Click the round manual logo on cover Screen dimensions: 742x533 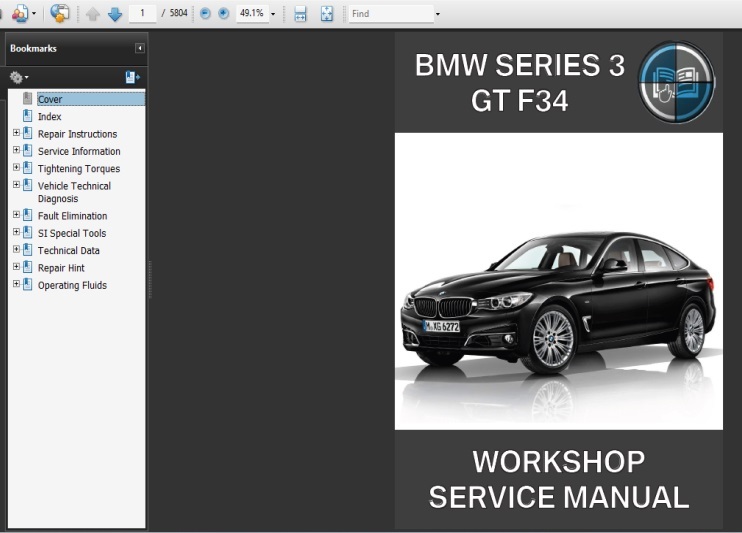point(677,82)
